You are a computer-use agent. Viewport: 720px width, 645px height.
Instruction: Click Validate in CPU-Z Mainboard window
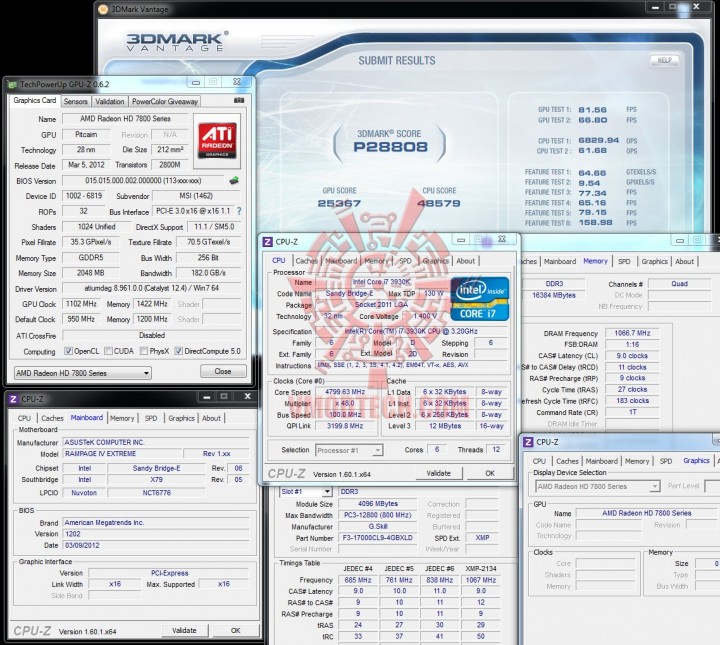[184, 630]
